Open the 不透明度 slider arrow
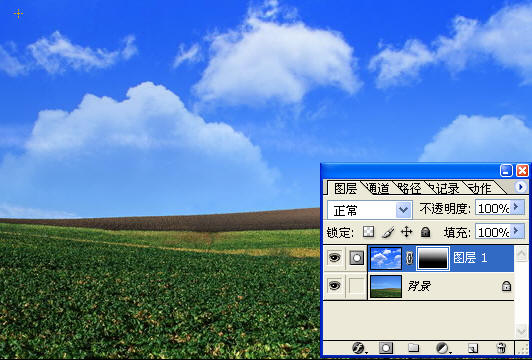 pyautogui.click(x=517, y=208)
